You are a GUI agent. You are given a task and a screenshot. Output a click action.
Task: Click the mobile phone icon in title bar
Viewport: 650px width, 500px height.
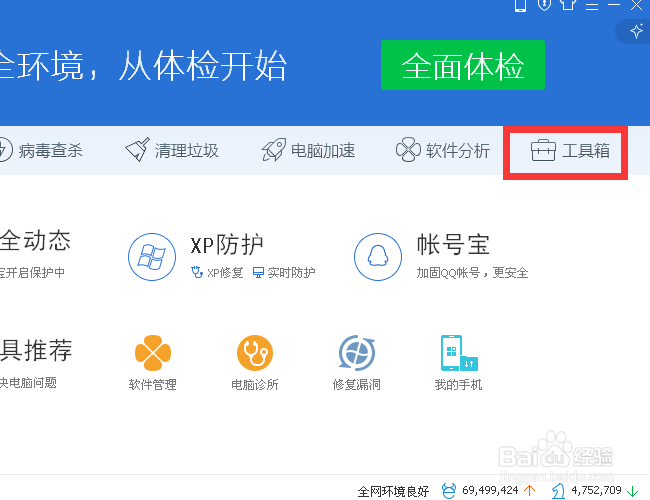(x=520, y=5)
